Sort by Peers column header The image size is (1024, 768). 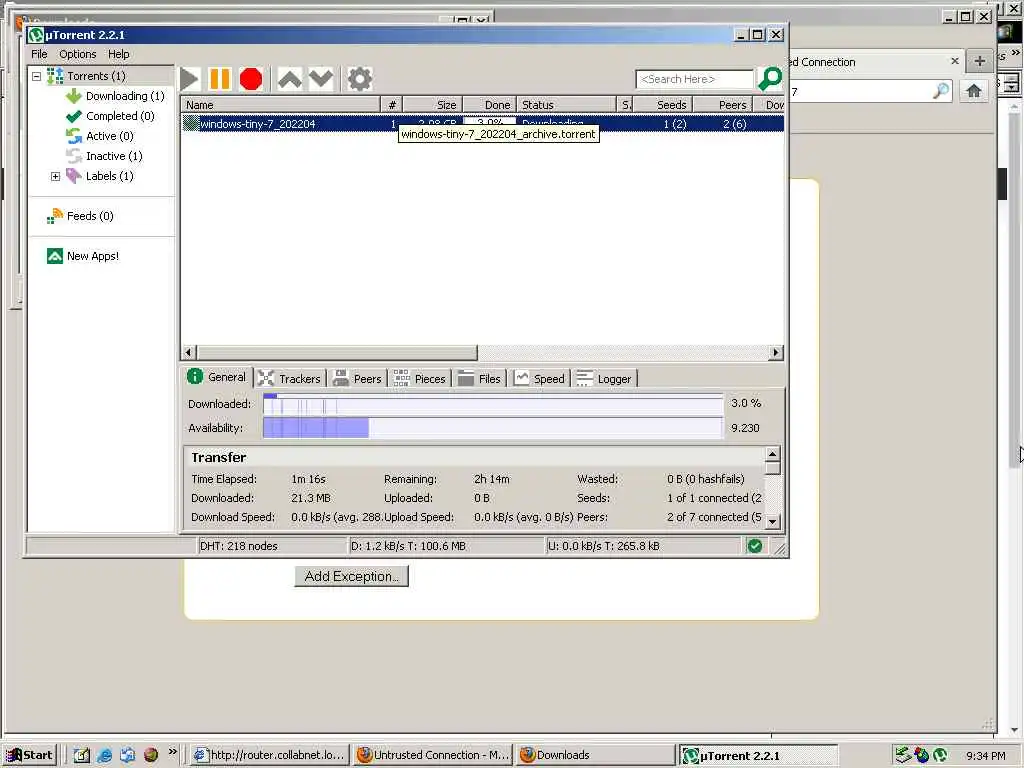click(x=723, y=104)
